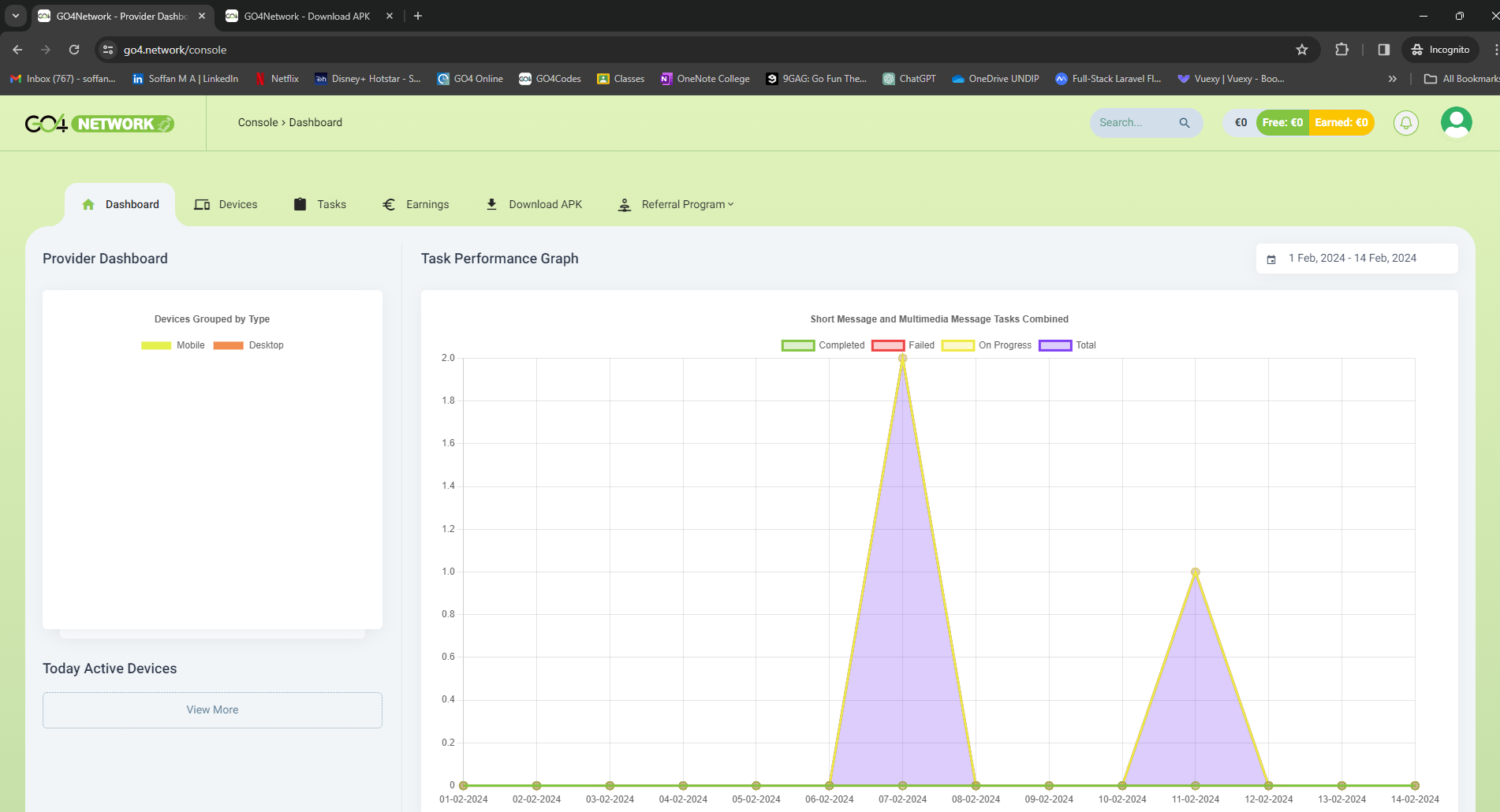Click the calendar icon in date range
1500x812 pixels.
[1271, 259]
